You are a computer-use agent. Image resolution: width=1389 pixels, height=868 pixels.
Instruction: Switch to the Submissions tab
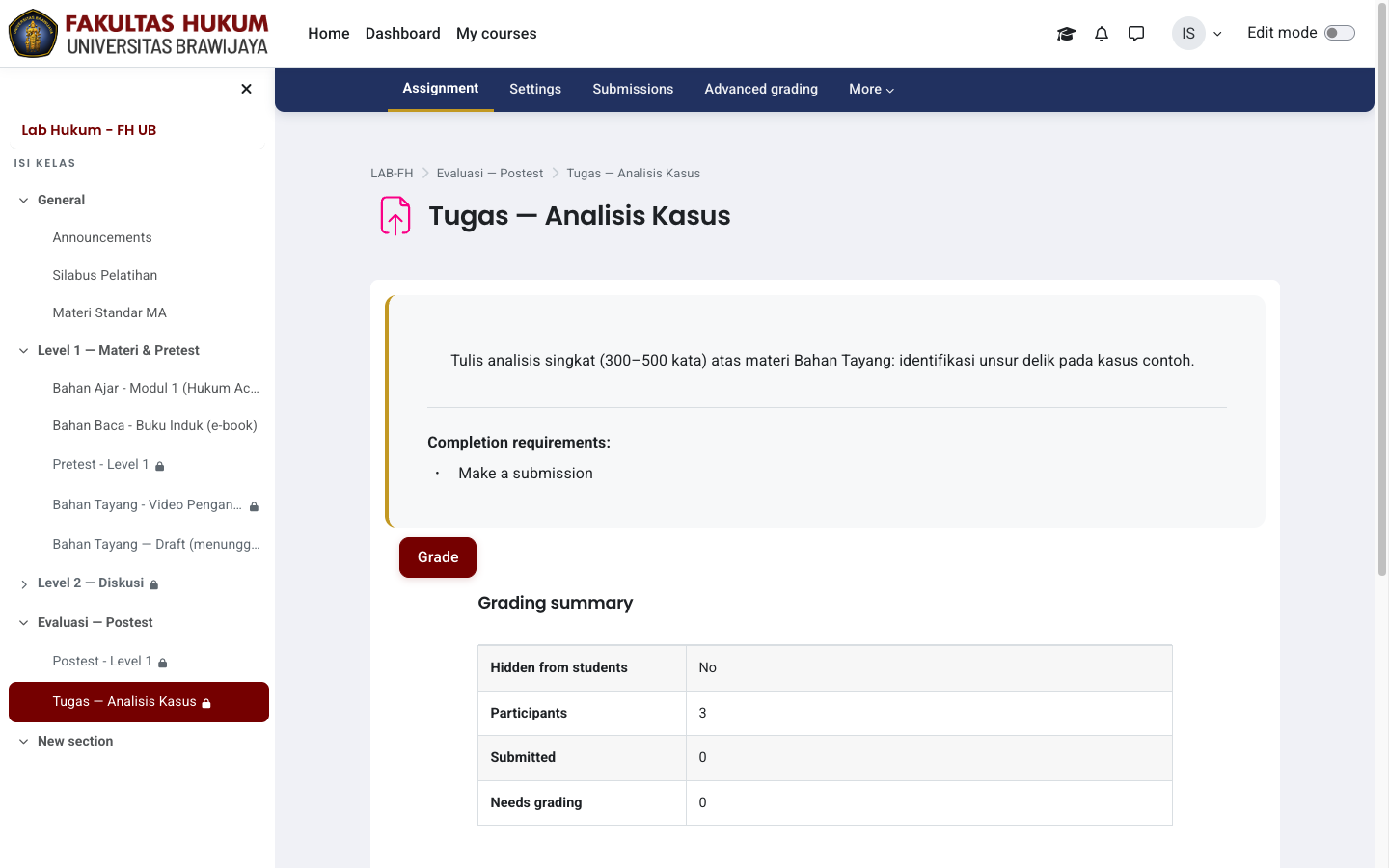(x=633, y=89)
